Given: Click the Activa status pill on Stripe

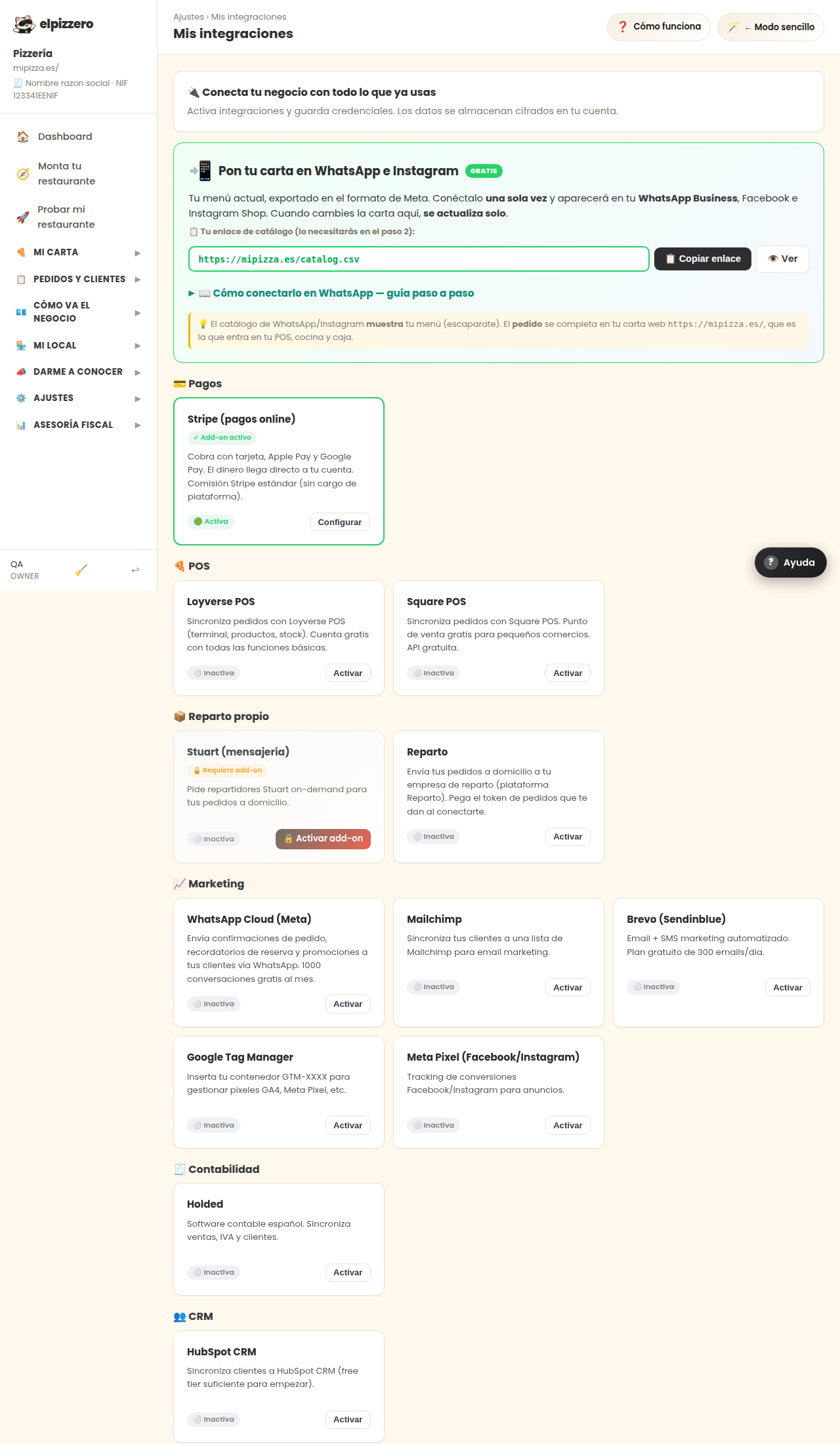Looking at the screenshot, I should click(211, 522).
